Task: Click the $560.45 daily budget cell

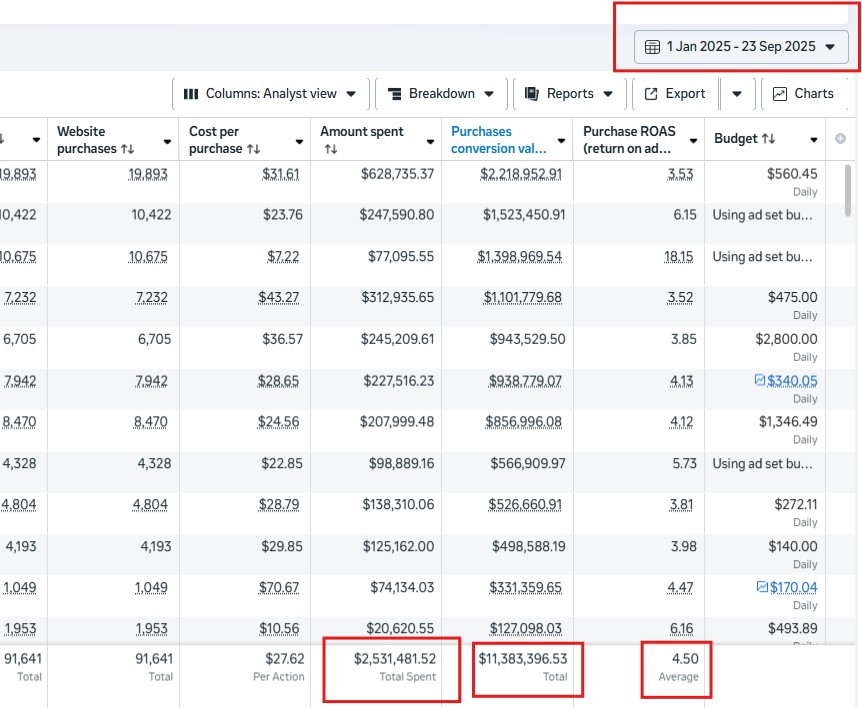Action: click(792, 174)
